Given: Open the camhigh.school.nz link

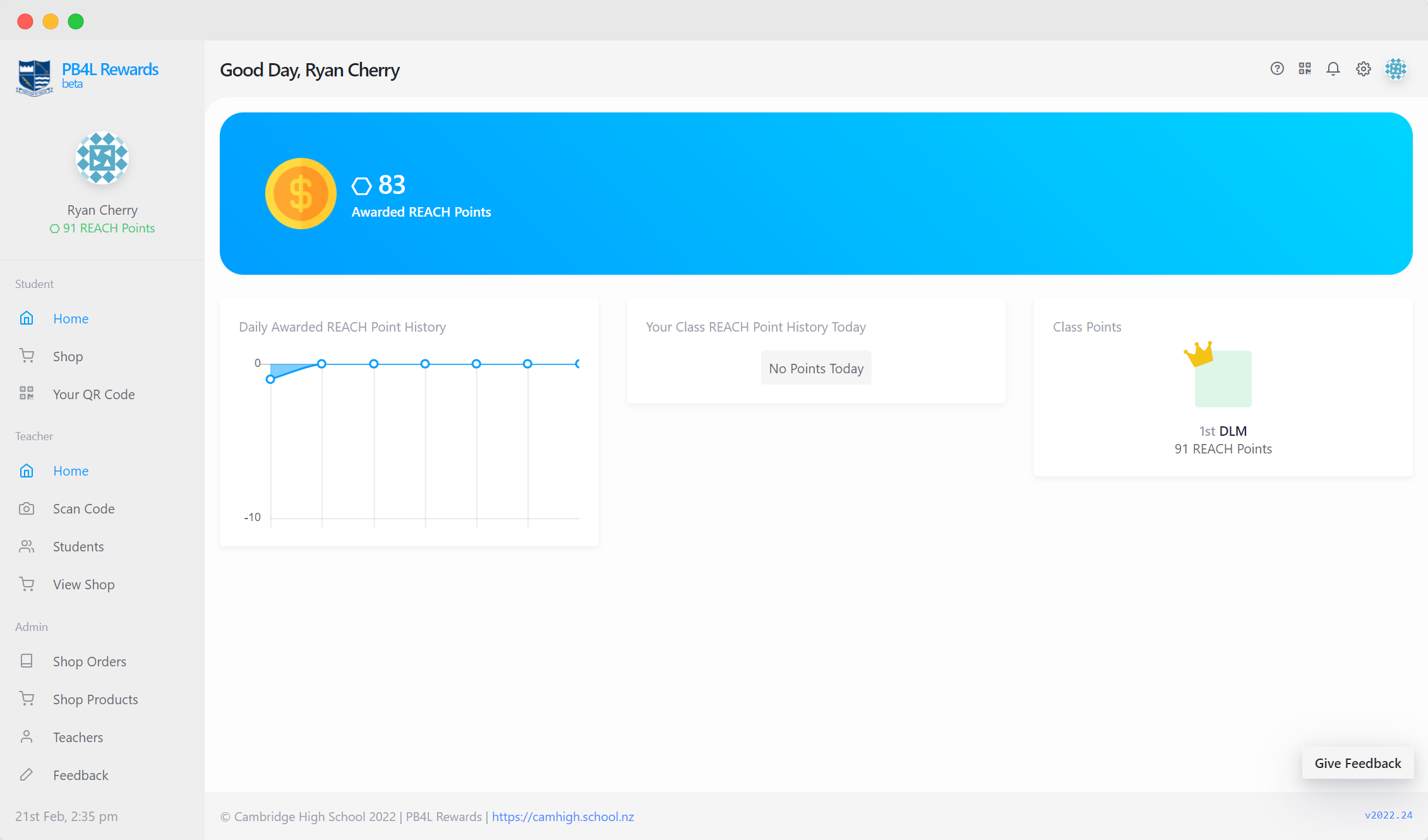Looking at the screenshot, I should 562,817.
